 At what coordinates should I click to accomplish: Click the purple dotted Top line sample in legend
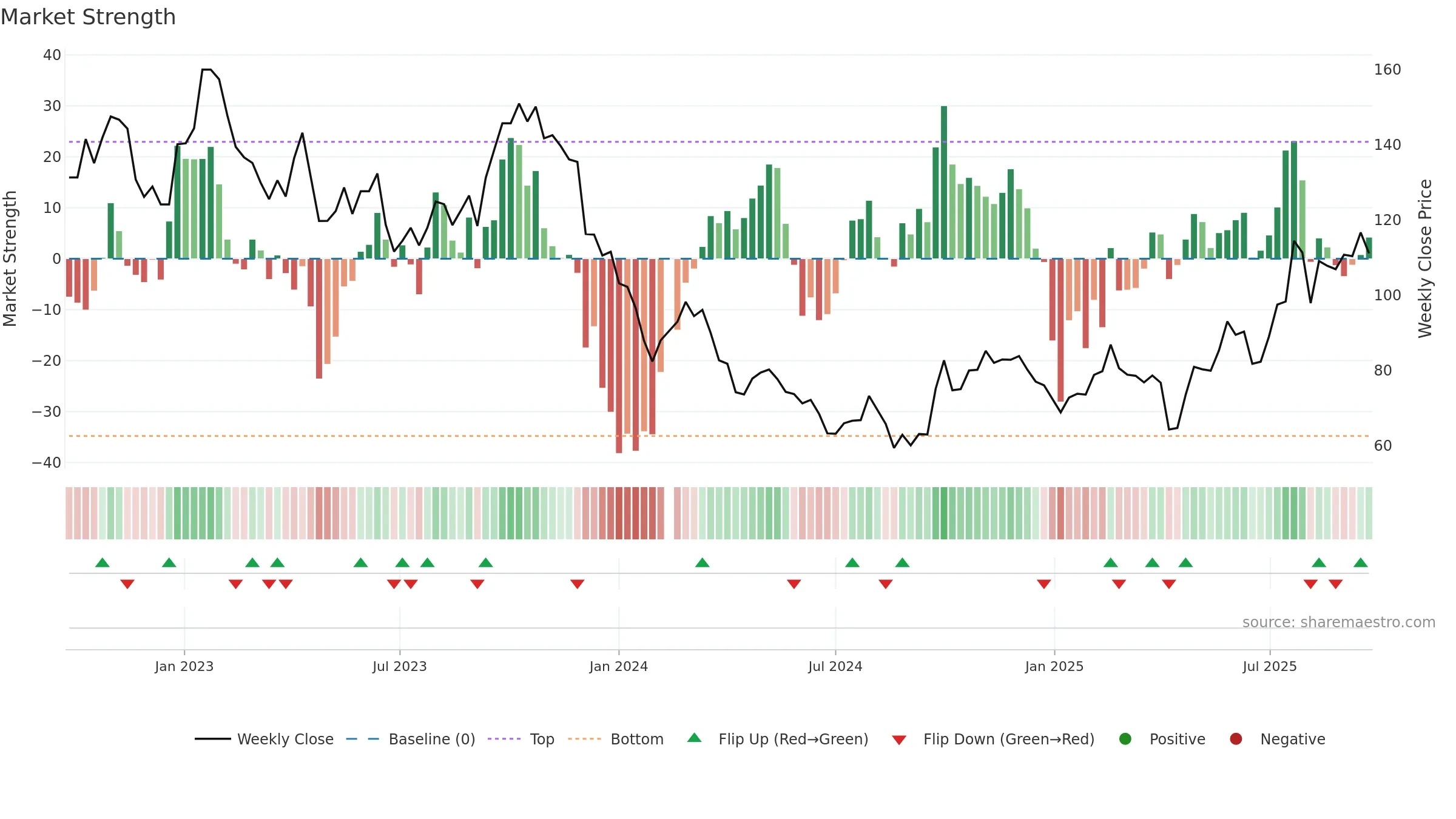[504, 739]
